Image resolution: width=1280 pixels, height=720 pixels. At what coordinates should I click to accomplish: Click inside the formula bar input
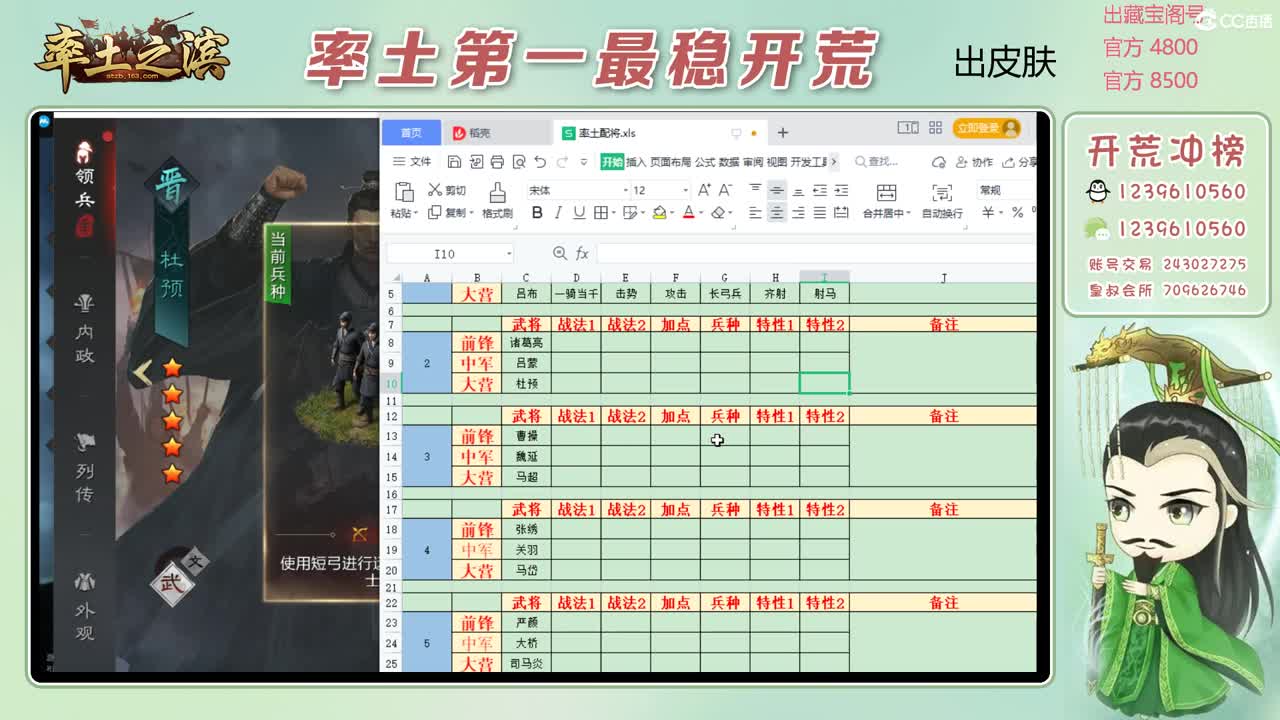tap(815, 254)
